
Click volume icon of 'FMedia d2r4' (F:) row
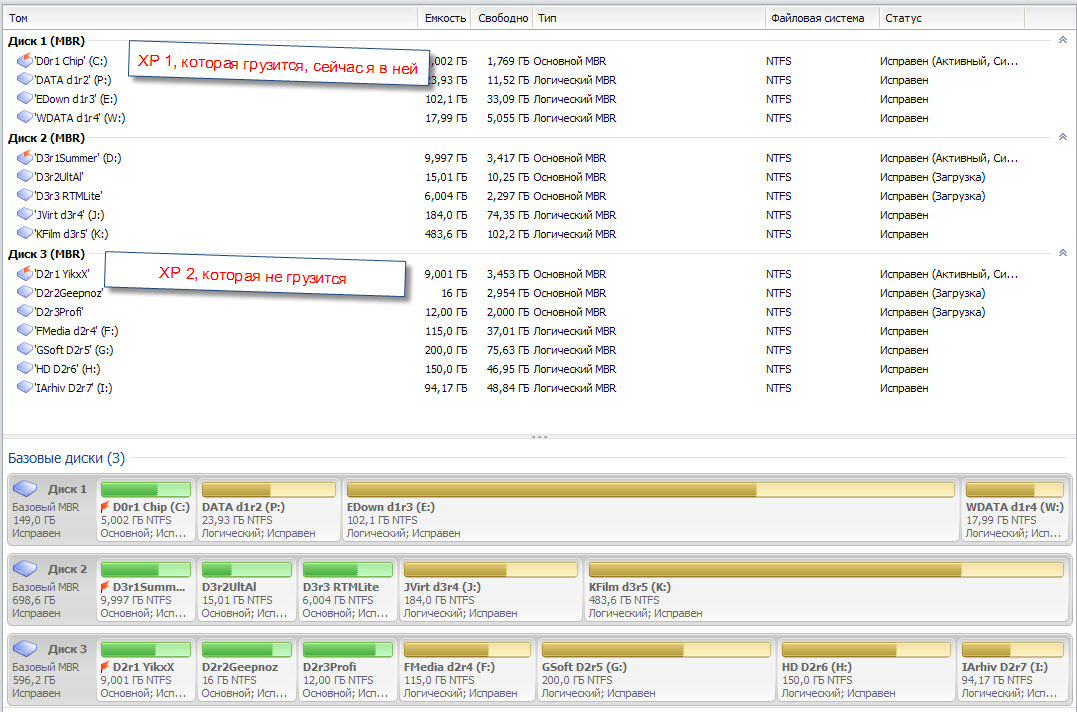(x=25, y=330)
